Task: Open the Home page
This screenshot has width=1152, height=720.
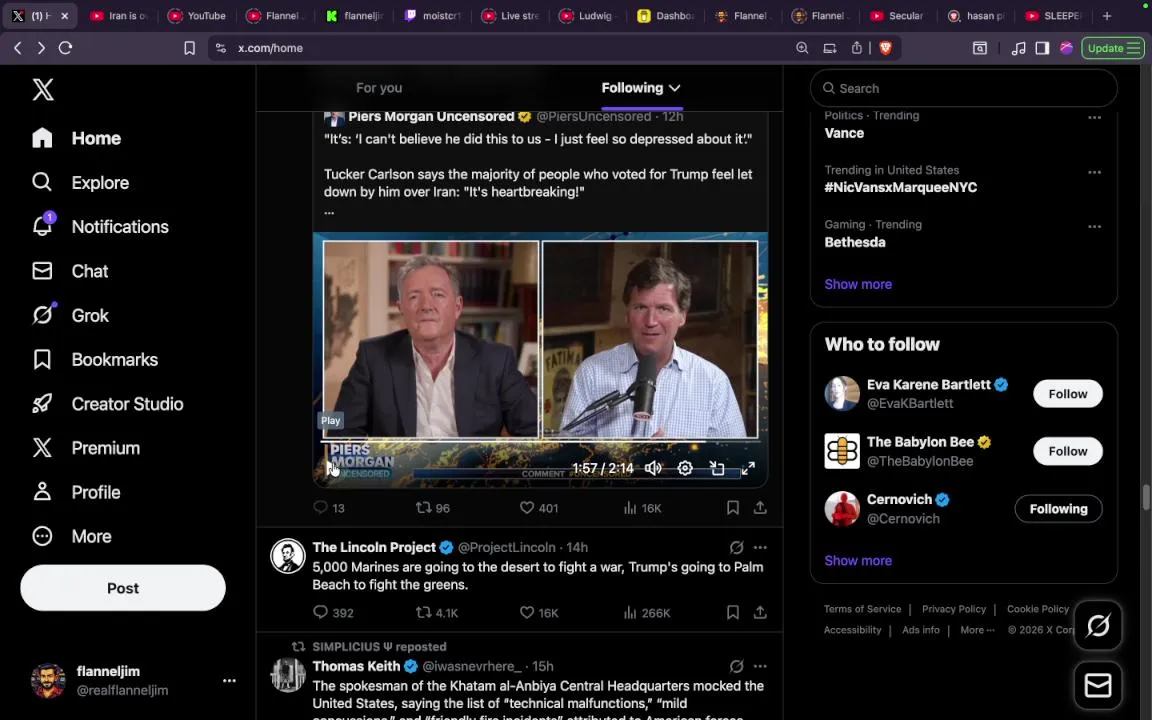Action: pos(76,138)
